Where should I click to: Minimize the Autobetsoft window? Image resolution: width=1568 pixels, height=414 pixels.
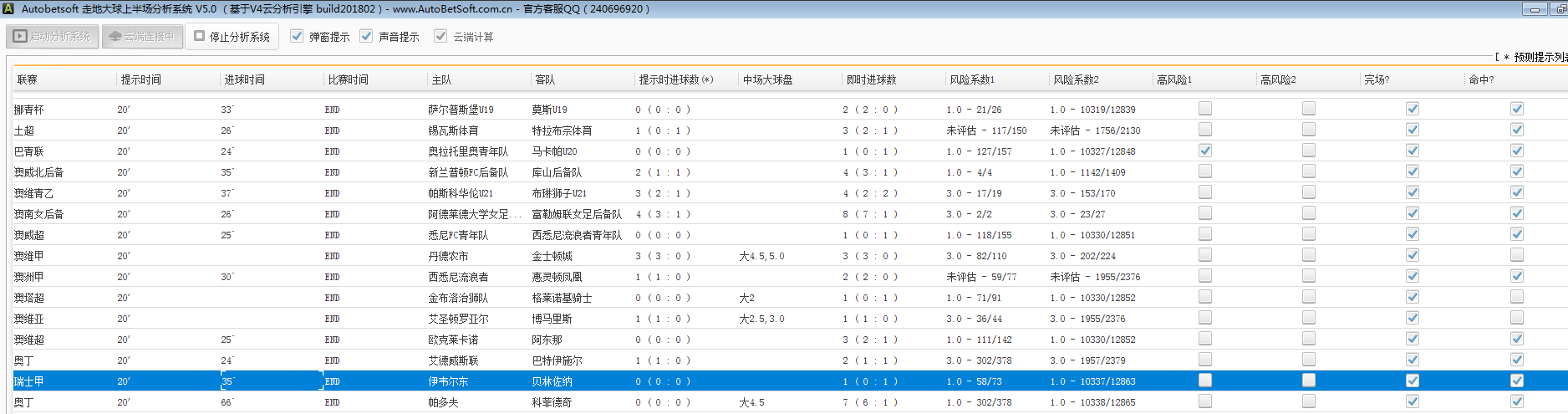[1534, 9]
